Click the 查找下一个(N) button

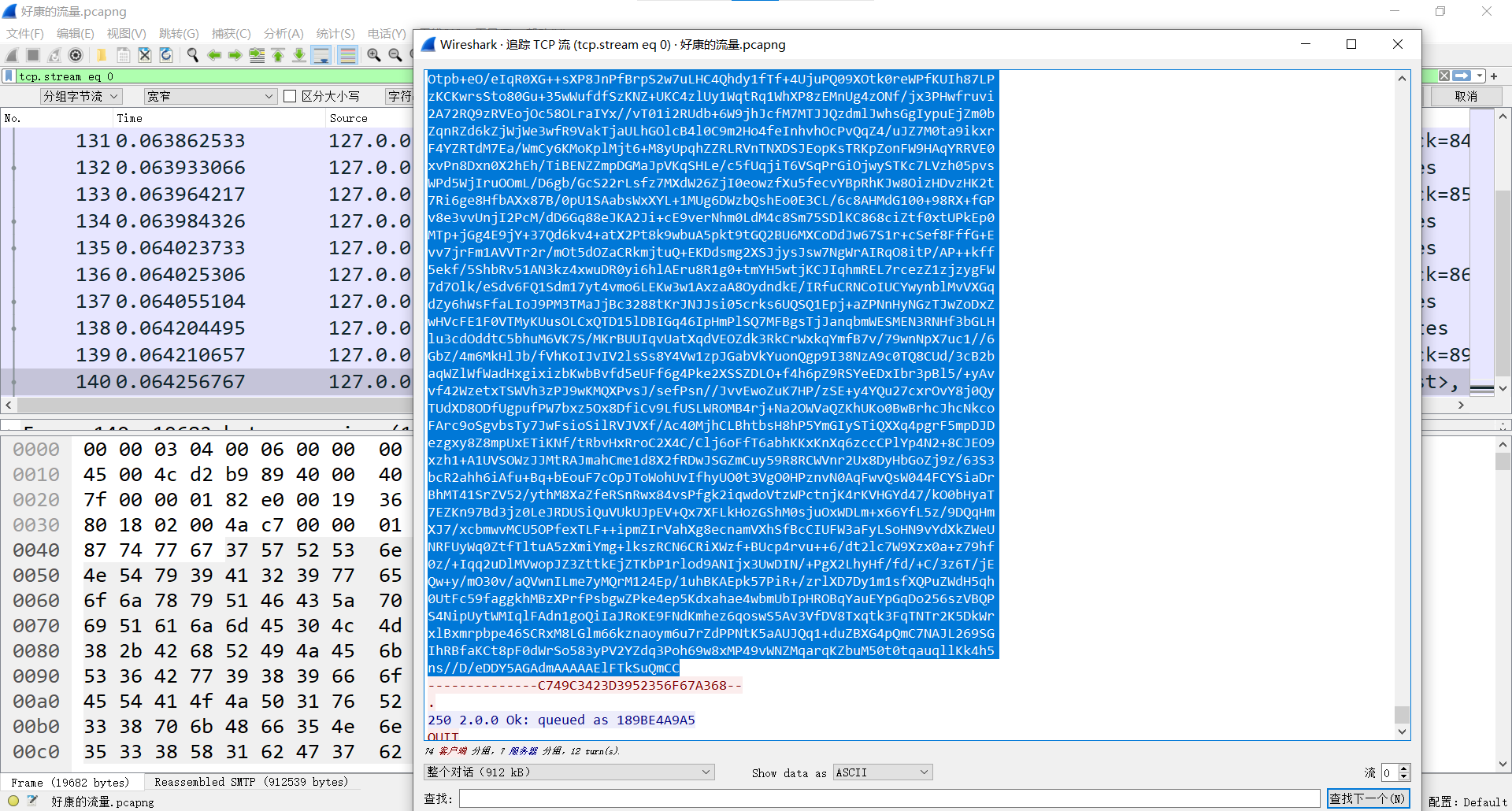pos(1368,798)
